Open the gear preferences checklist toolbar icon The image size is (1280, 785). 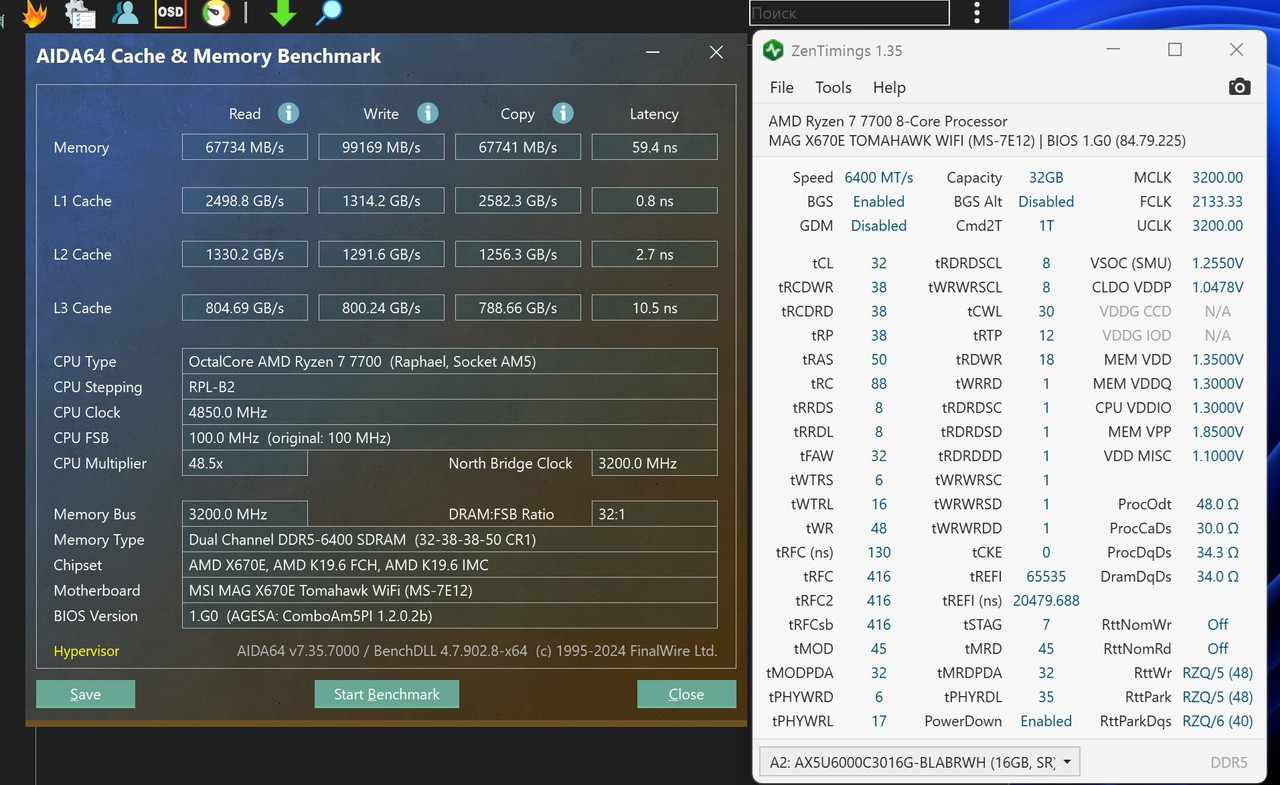[80, 13]
